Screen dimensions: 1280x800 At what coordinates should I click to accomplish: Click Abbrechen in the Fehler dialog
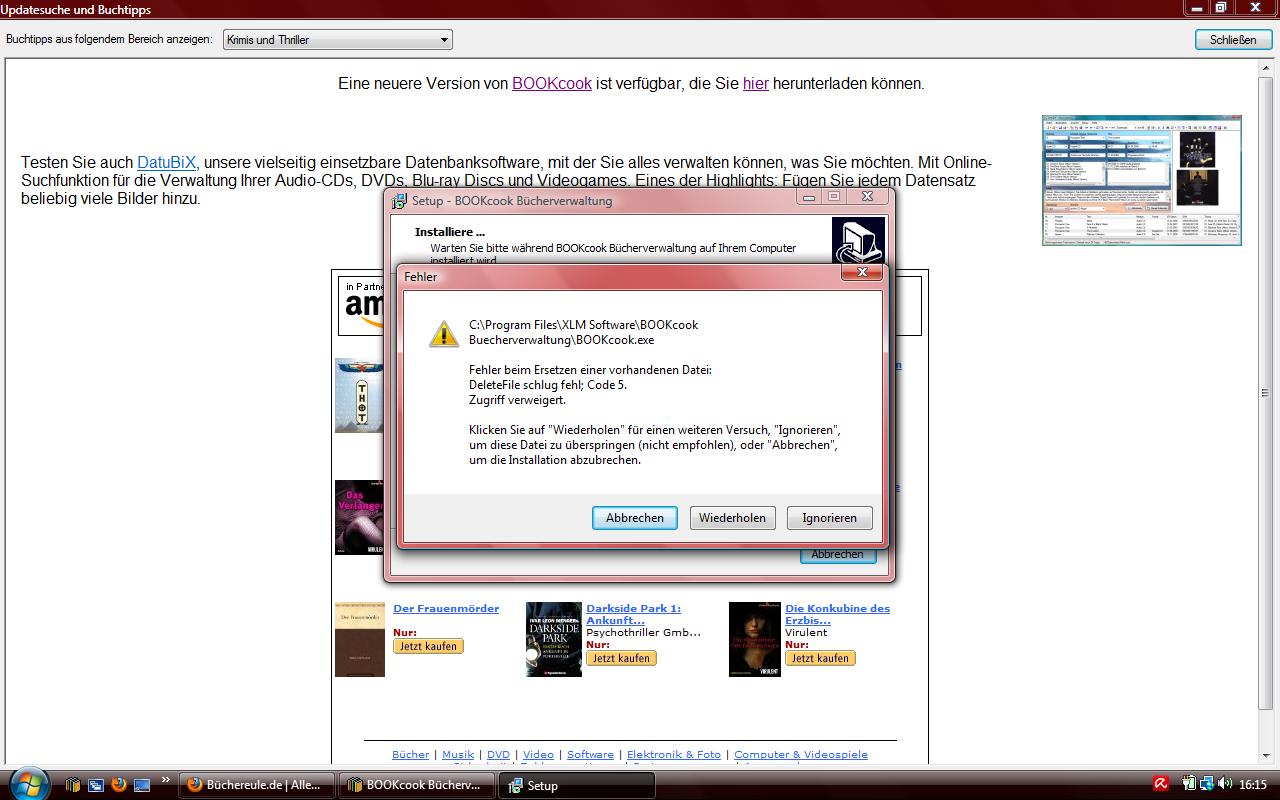pos(634,518)
